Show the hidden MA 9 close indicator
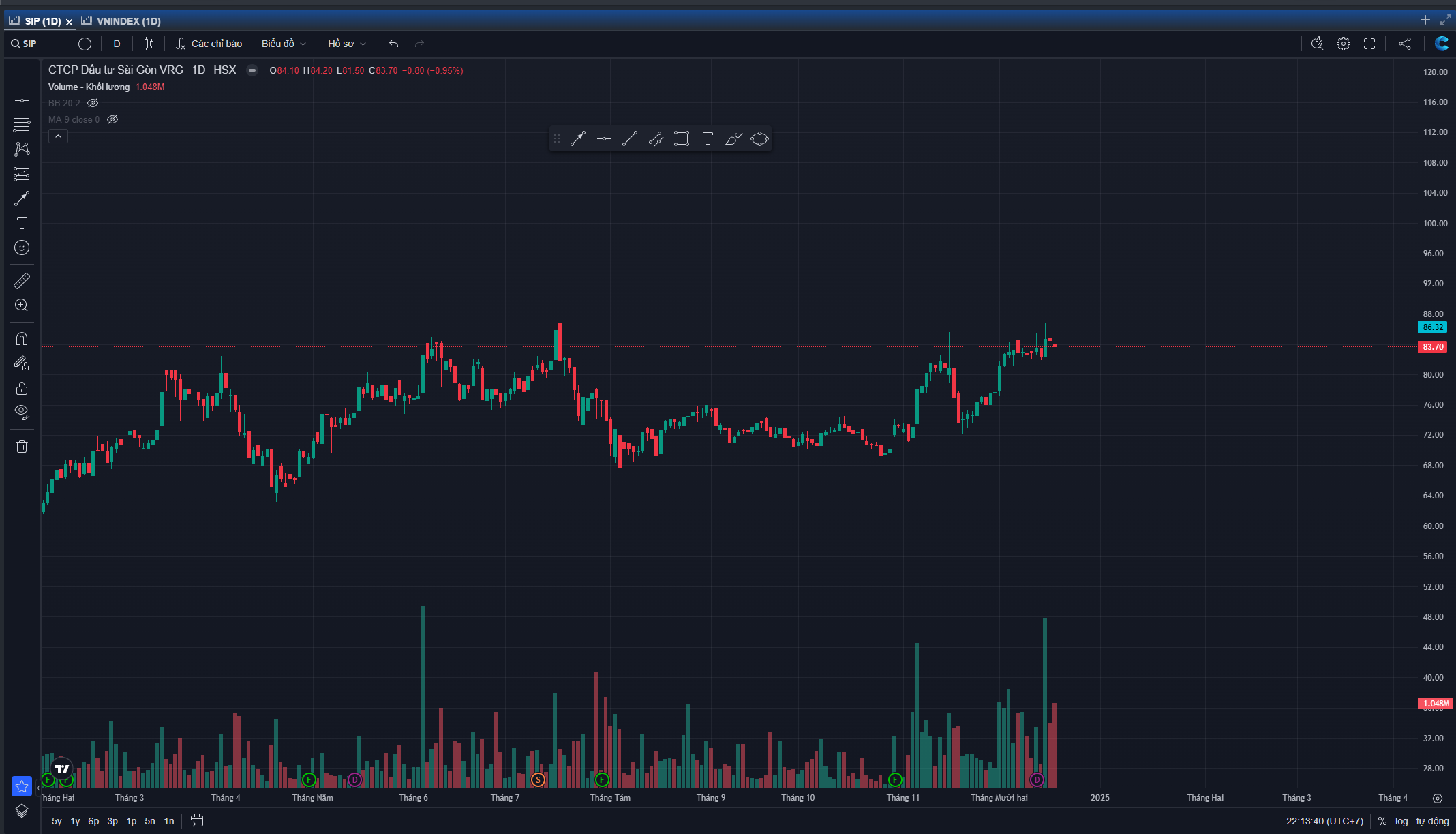 point(112,119)
